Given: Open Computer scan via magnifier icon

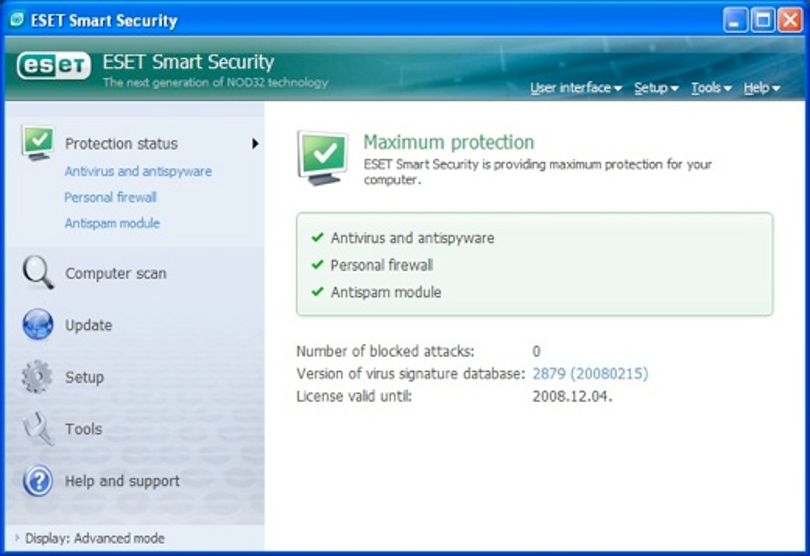Looking at the screenshot, I should click(38, 273).
